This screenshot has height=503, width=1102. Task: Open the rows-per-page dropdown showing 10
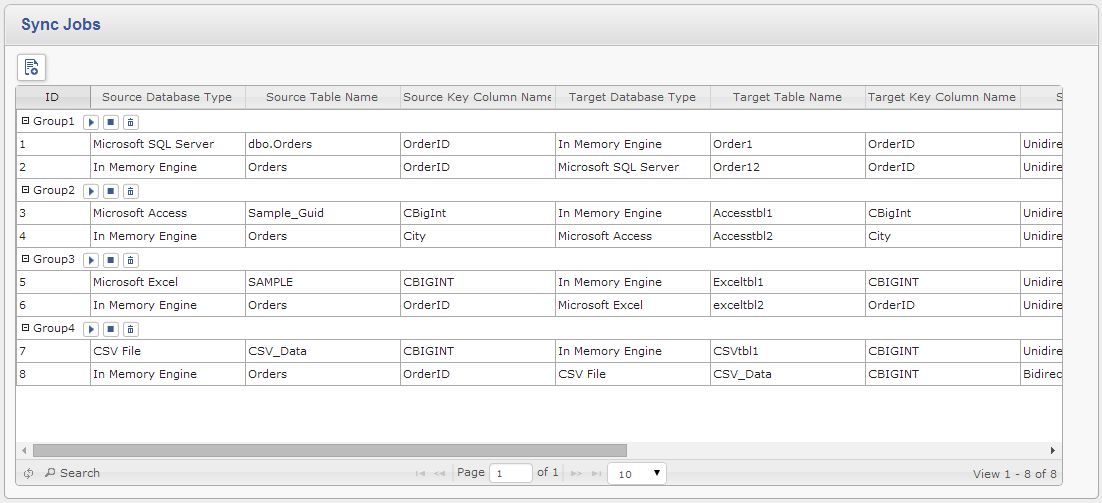(x=637, y=473)
